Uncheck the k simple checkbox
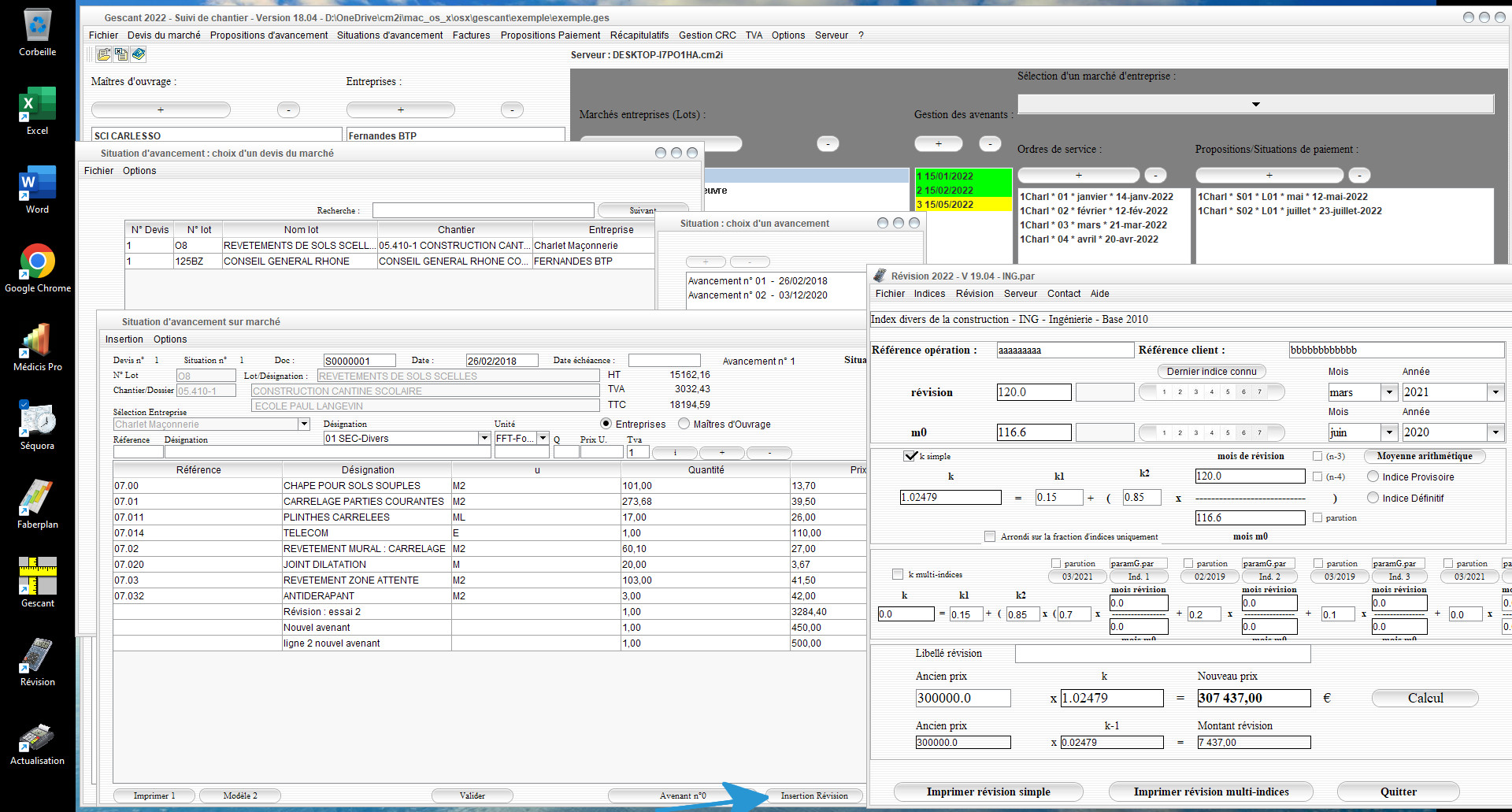 (x=910, y=456)
